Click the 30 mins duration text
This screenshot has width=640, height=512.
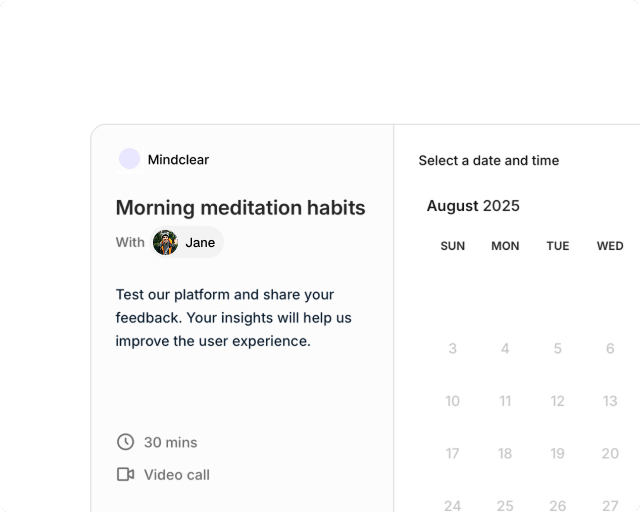170,442
